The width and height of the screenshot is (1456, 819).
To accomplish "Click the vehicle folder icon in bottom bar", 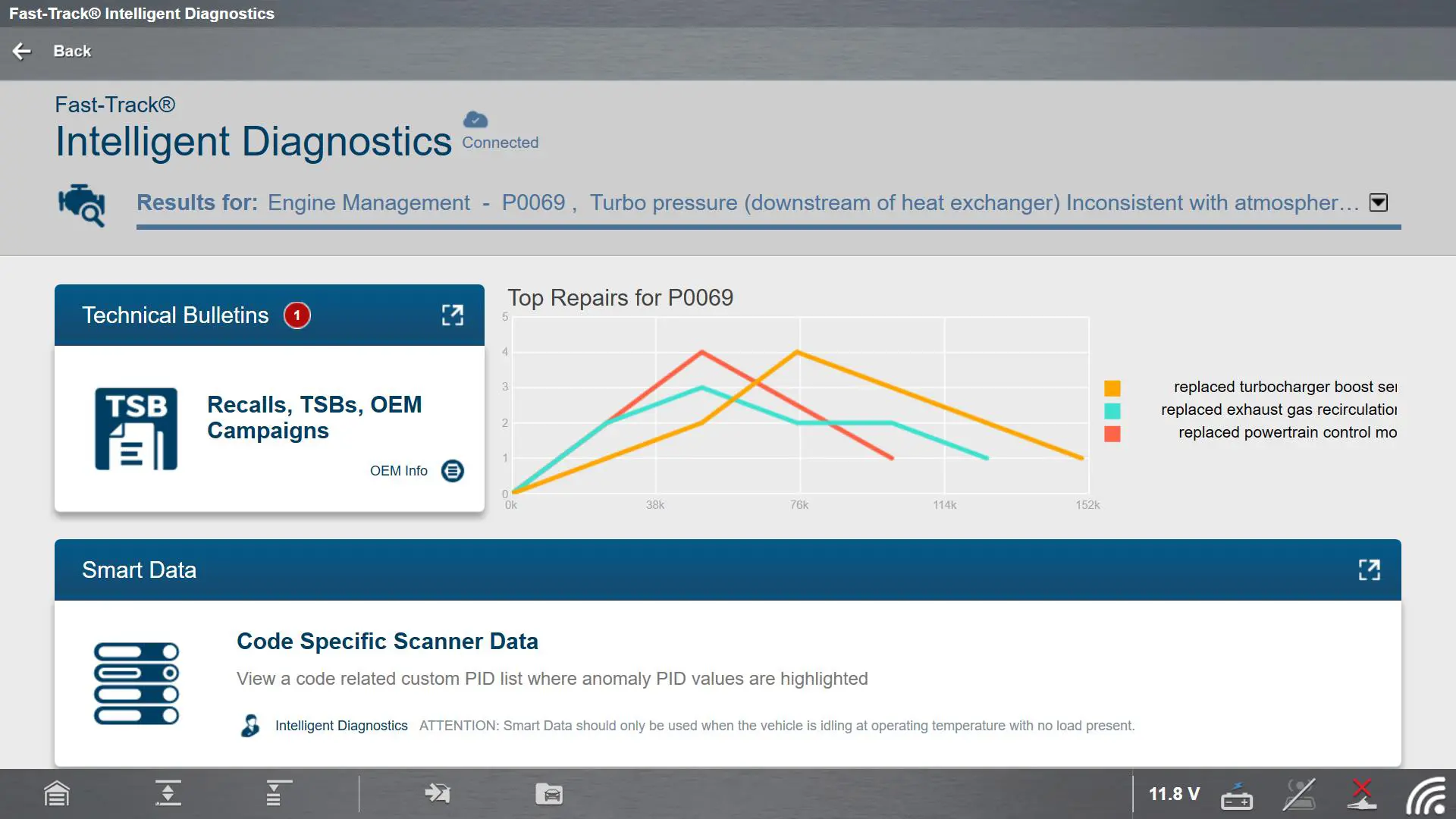I will [549, 794].
